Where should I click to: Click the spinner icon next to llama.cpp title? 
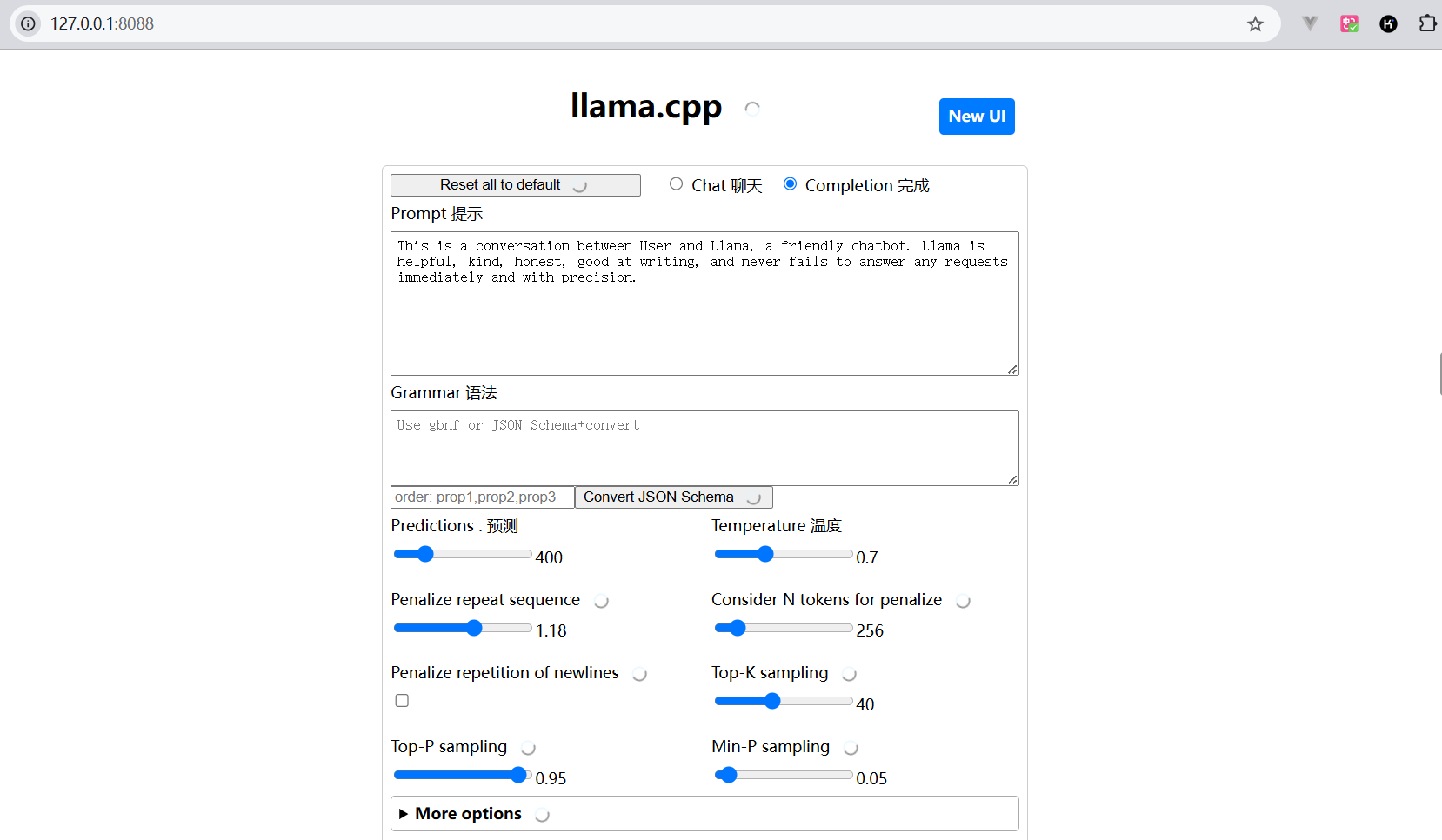tap(752, 108)
